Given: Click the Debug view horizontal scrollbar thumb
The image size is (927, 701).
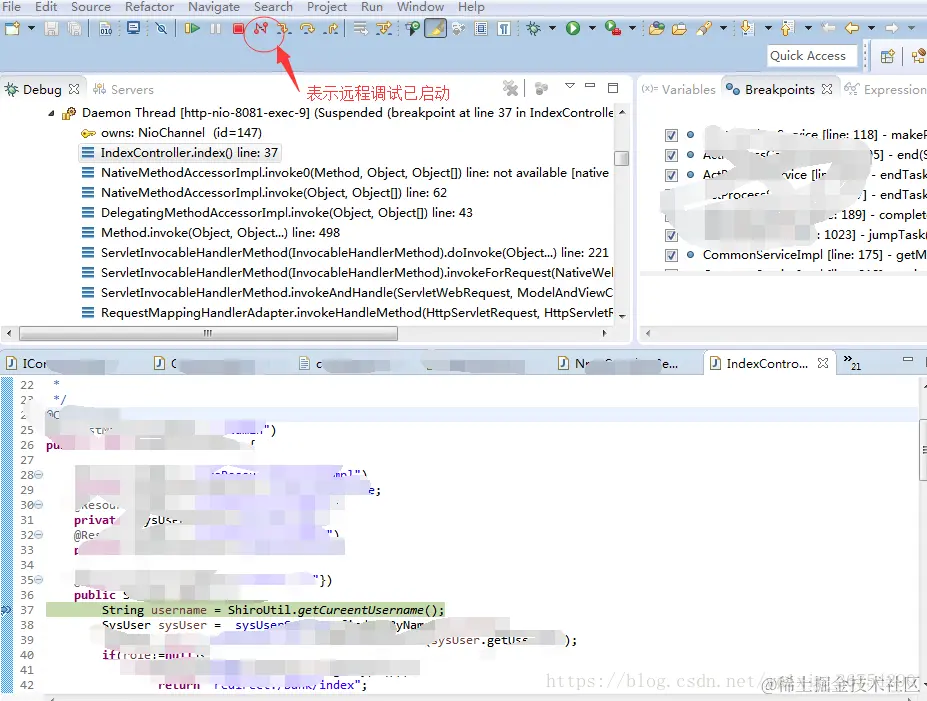Looking at the screenshot, I should [x=208, y=334].
